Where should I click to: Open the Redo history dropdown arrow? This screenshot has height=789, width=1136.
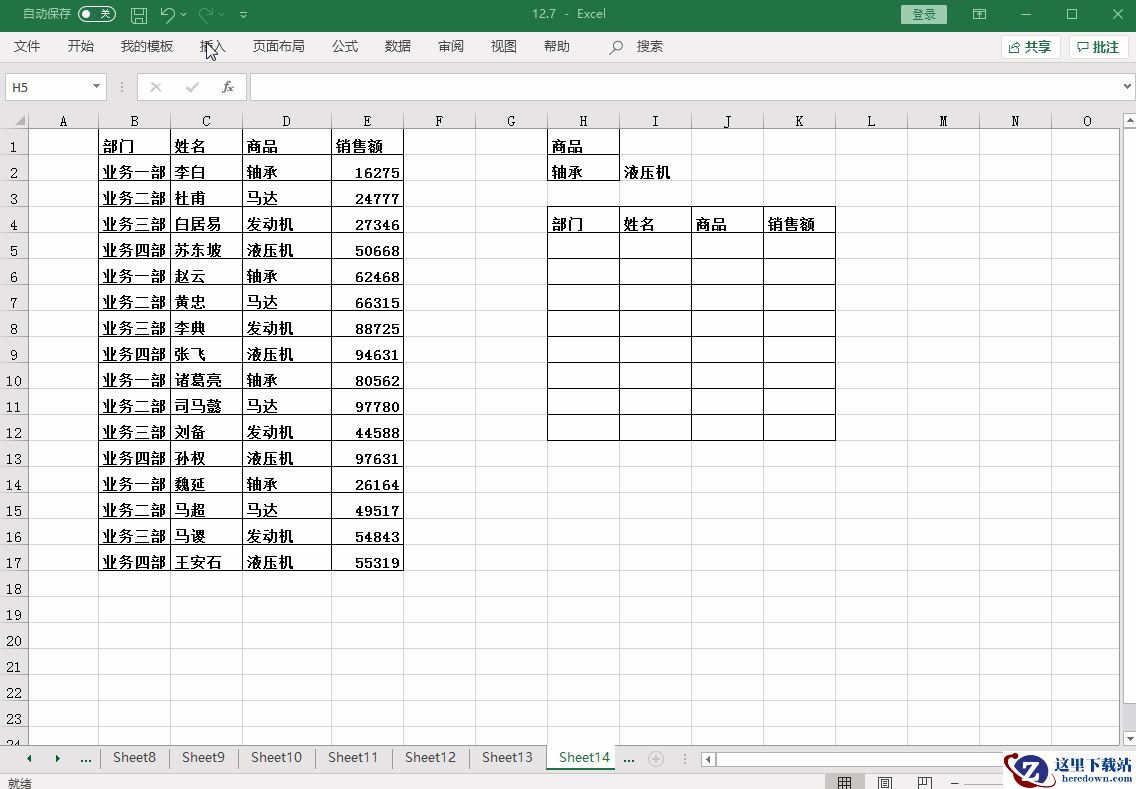point(222,14)
